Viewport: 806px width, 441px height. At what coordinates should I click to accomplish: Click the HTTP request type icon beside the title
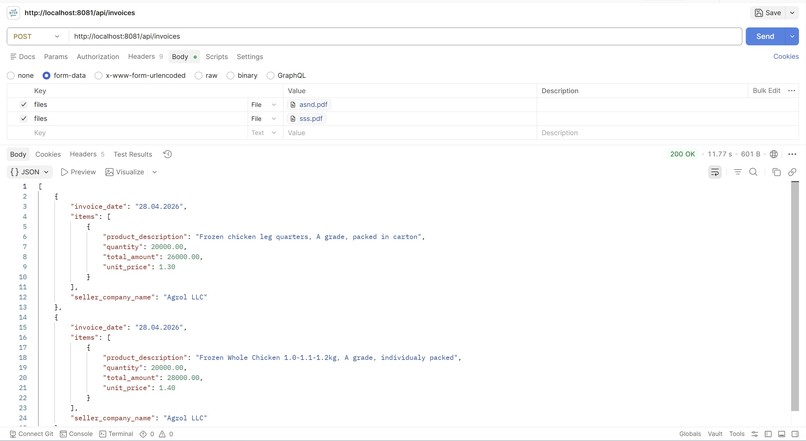point(13,13)
